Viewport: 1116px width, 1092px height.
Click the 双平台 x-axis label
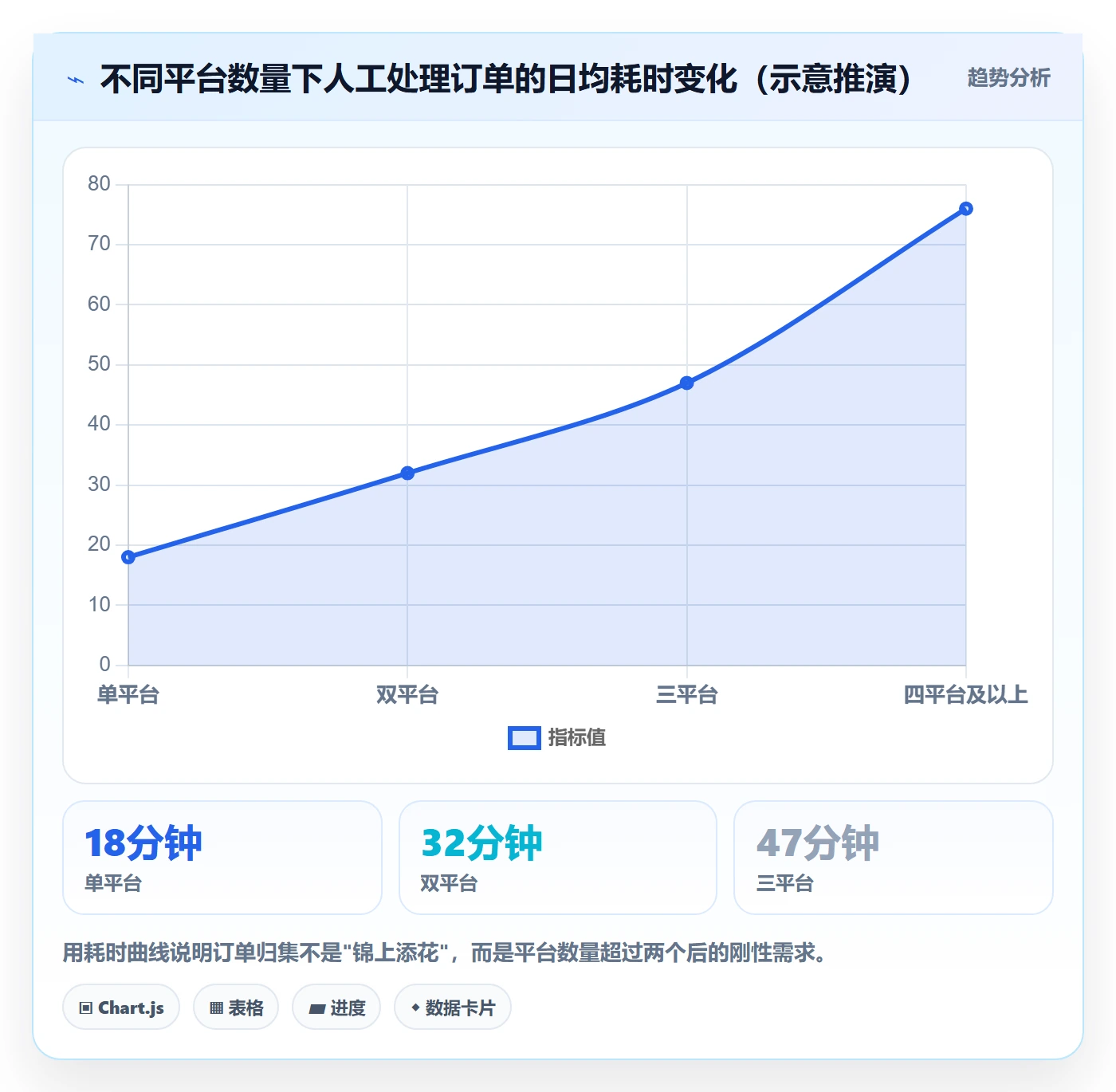pyautogui.click(x=407, y=695)
